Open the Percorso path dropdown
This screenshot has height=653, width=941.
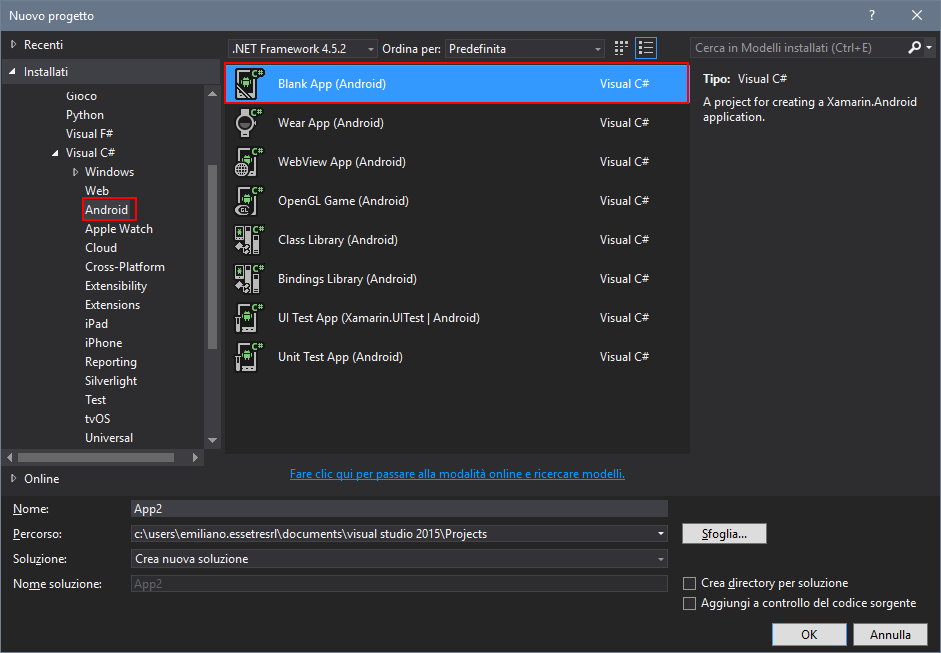click(661, 534)
